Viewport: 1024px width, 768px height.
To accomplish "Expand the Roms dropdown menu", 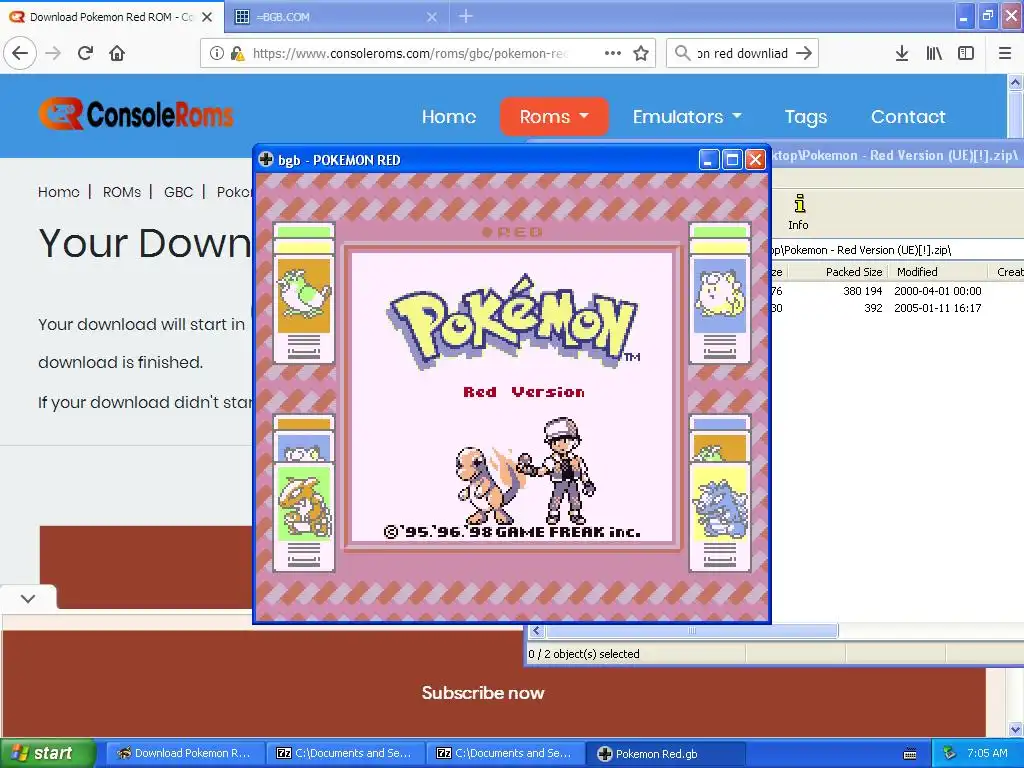I will [x=554, y=117].
